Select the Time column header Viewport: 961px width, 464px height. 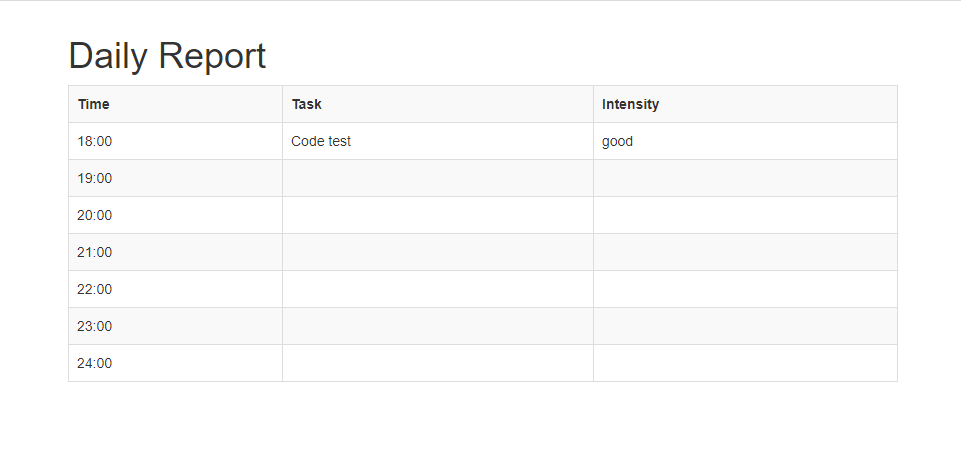point(94,104)
